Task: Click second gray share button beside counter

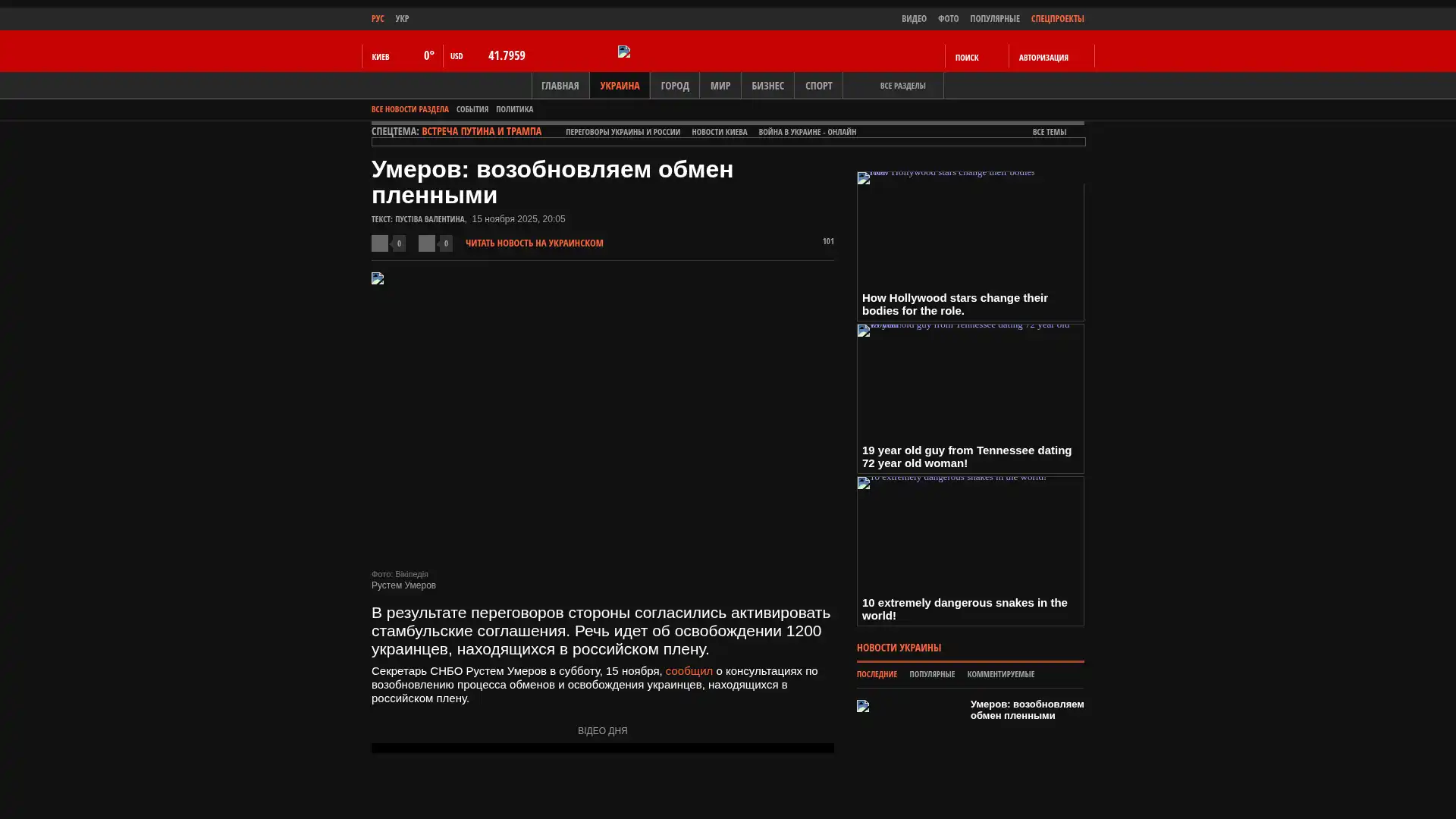Action: coord(427,243)
